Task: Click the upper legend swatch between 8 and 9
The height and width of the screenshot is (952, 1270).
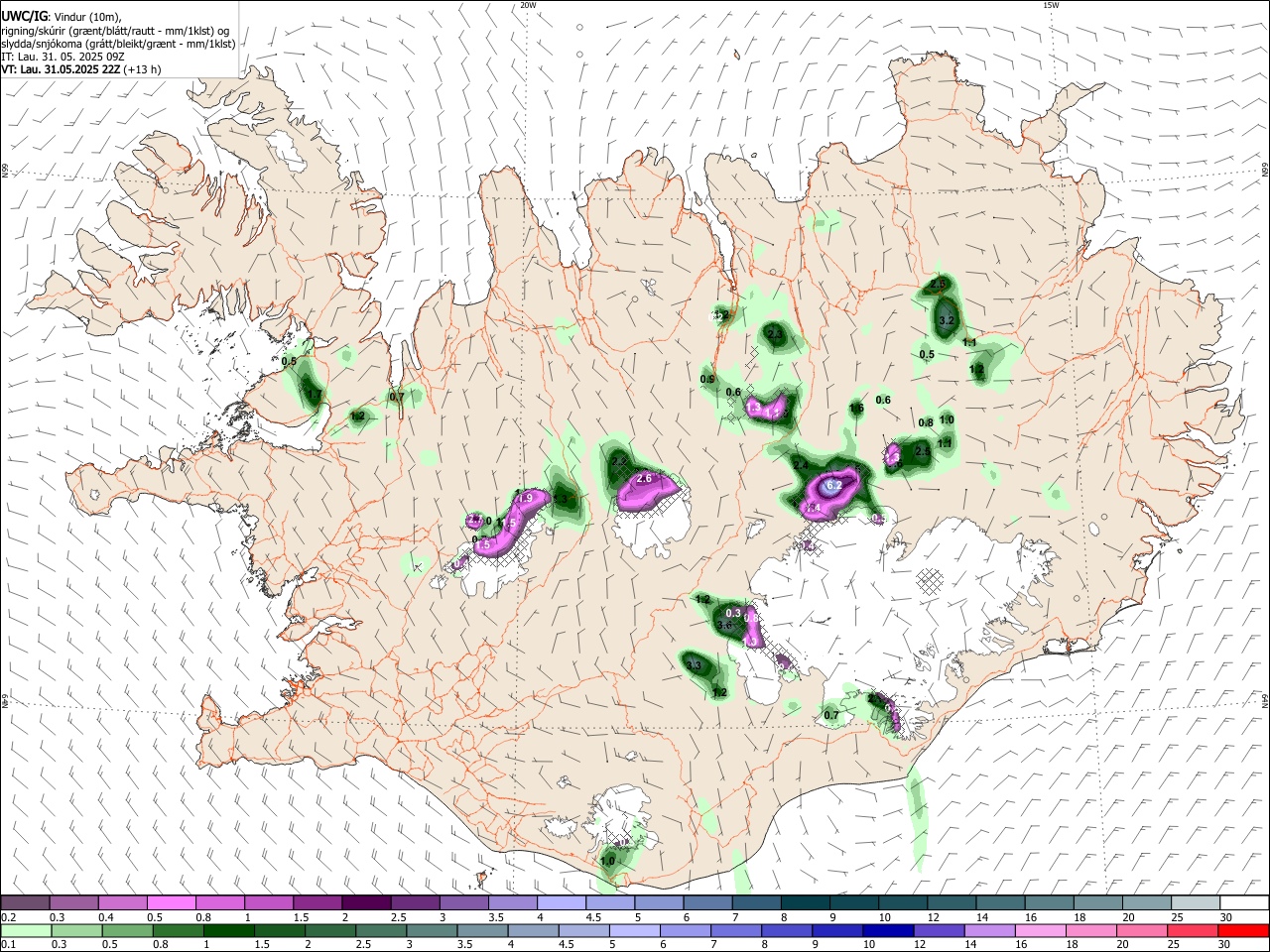Action: [805, 903]
